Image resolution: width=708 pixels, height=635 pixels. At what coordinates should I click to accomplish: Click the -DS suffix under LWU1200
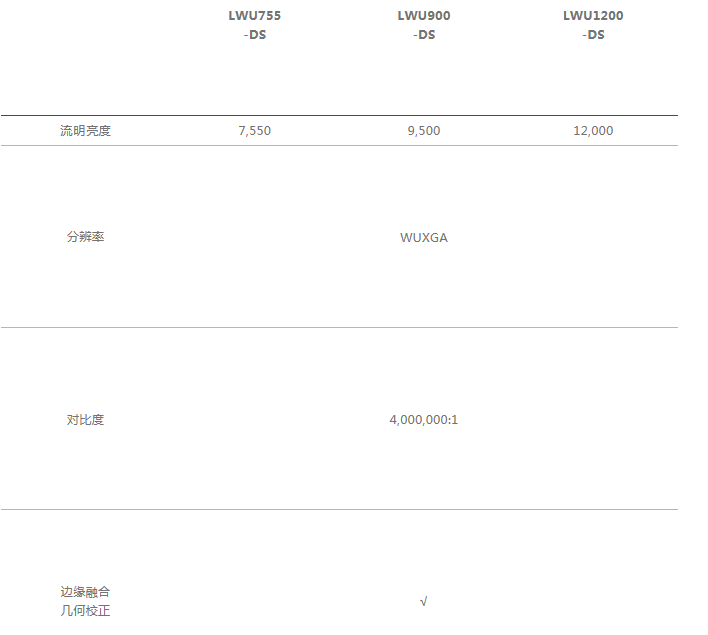point(593,35)
